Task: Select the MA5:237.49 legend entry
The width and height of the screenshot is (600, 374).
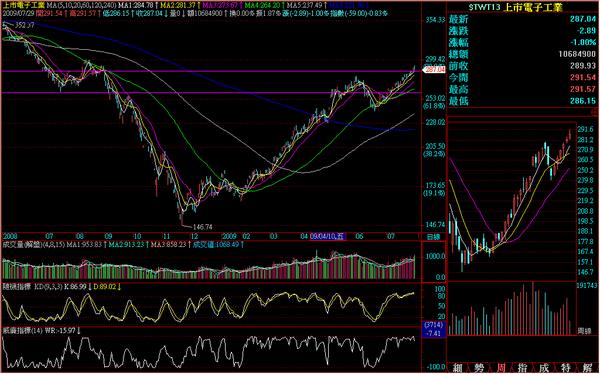Action: point(306,5)
